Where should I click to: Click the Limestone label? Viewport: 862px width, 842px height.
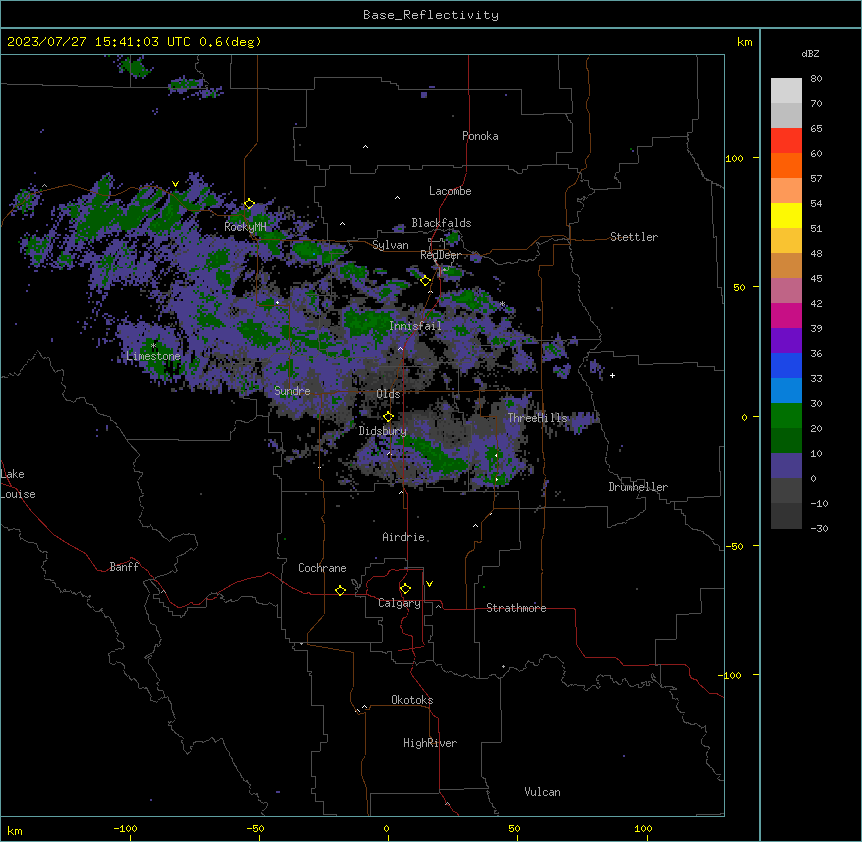[153, 356]
